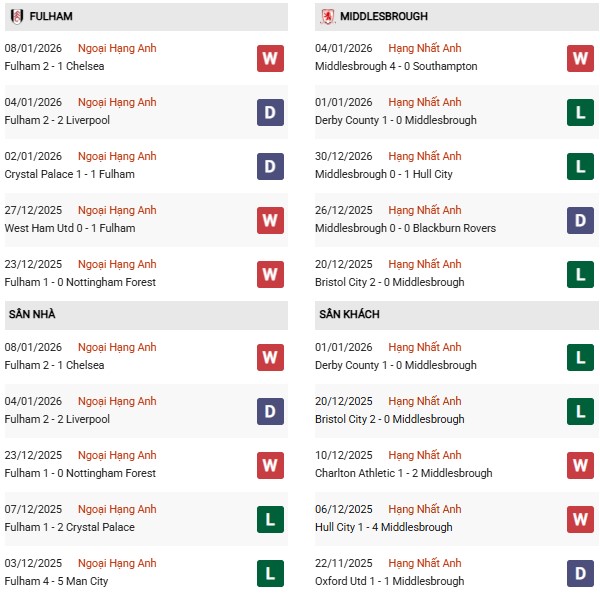Image resolution: width=600 pixels, height=594 pixels.
Task: Click Ngoại Hạng Anh league link dated 27/12/2025
Action: 119,210
